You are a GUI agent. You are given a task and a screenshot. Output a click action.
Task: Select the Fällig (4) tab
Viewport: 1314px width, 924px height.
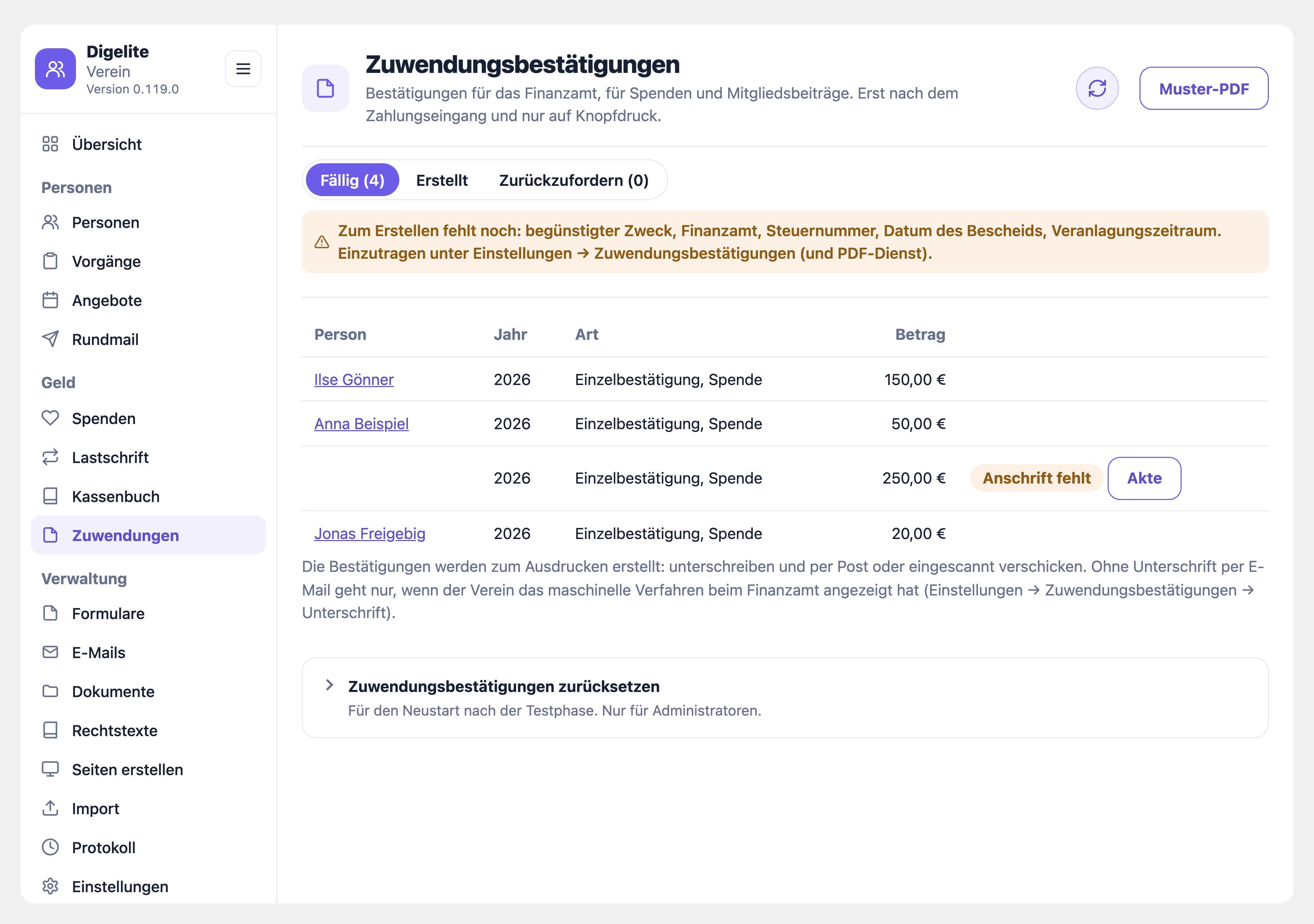352,180
